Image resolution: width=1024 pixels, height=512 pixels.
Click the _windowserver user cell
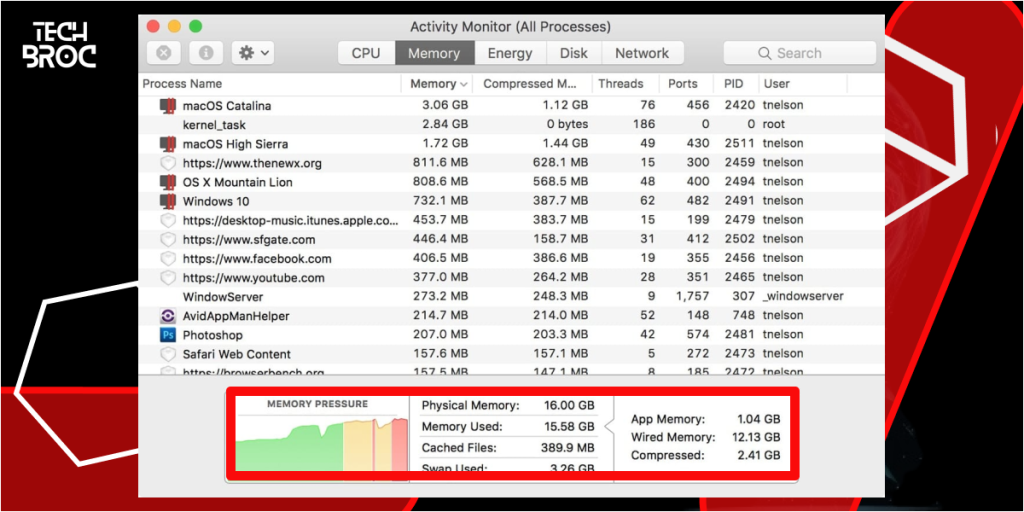click(803, 296)
